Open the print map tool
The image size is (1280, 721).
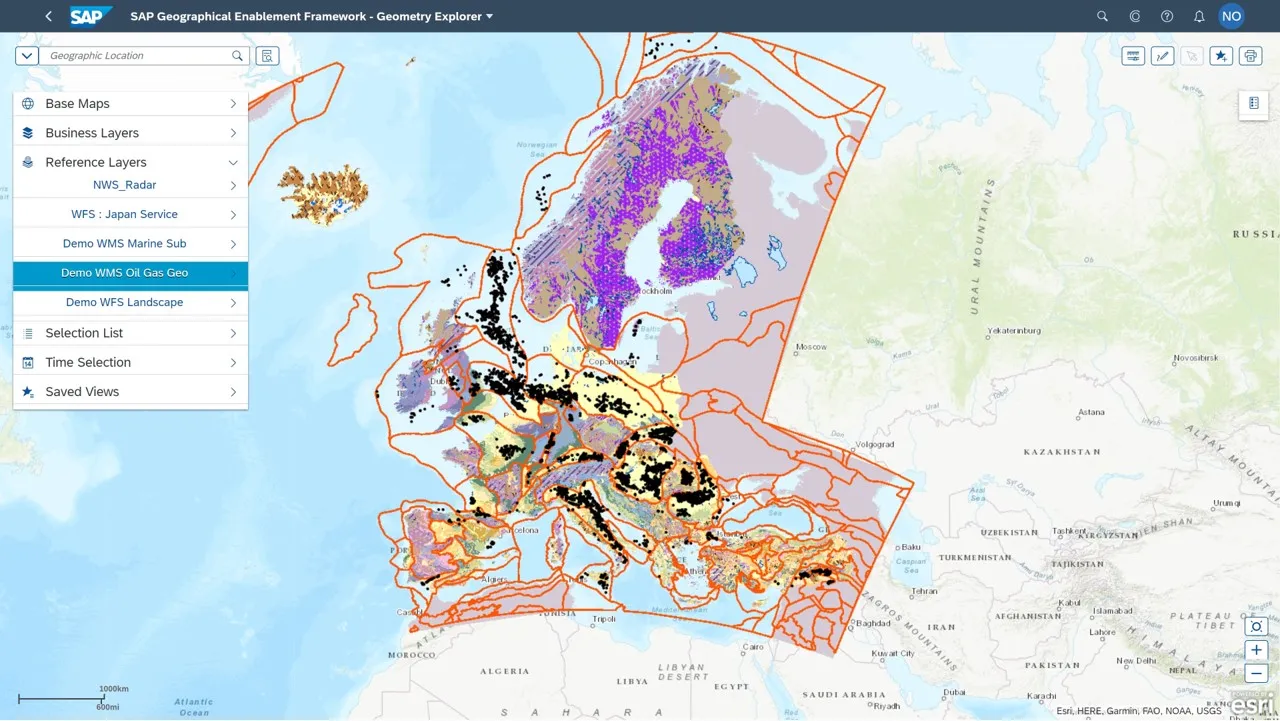click(1250, 56)
